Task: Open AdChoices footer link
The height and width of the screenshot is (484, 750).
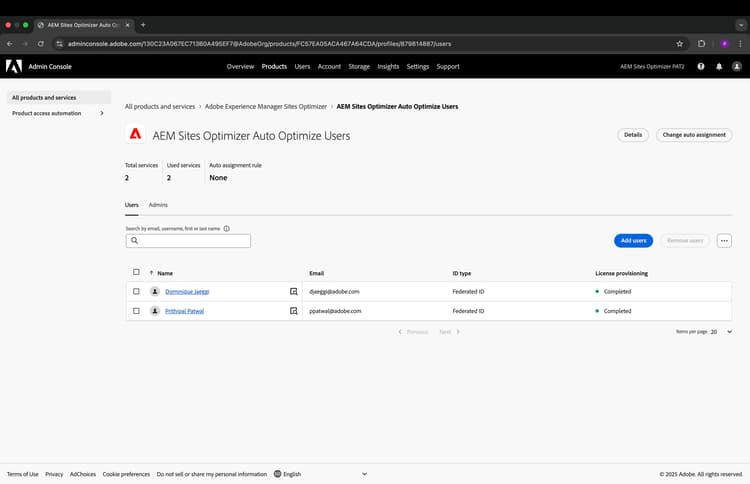Action: 83,474
